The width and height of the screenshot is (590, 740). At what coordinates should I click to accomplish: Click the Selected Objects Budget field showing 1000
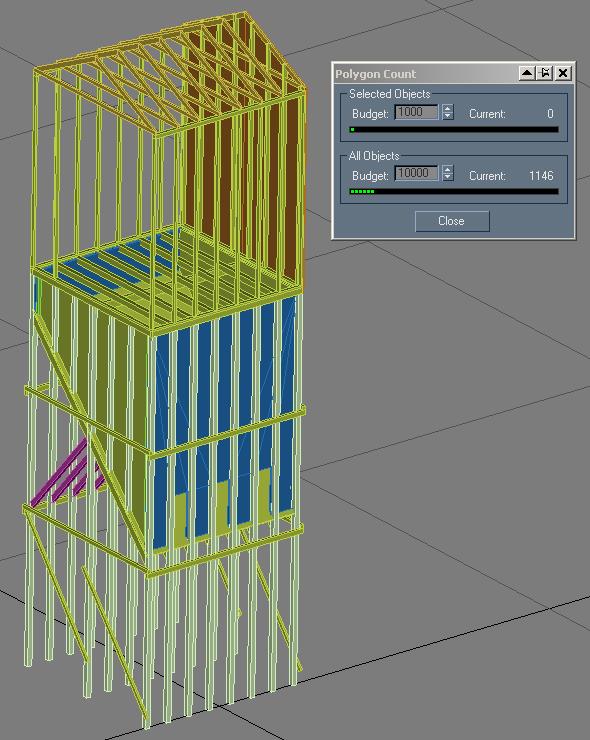click(x=417, y=112)
